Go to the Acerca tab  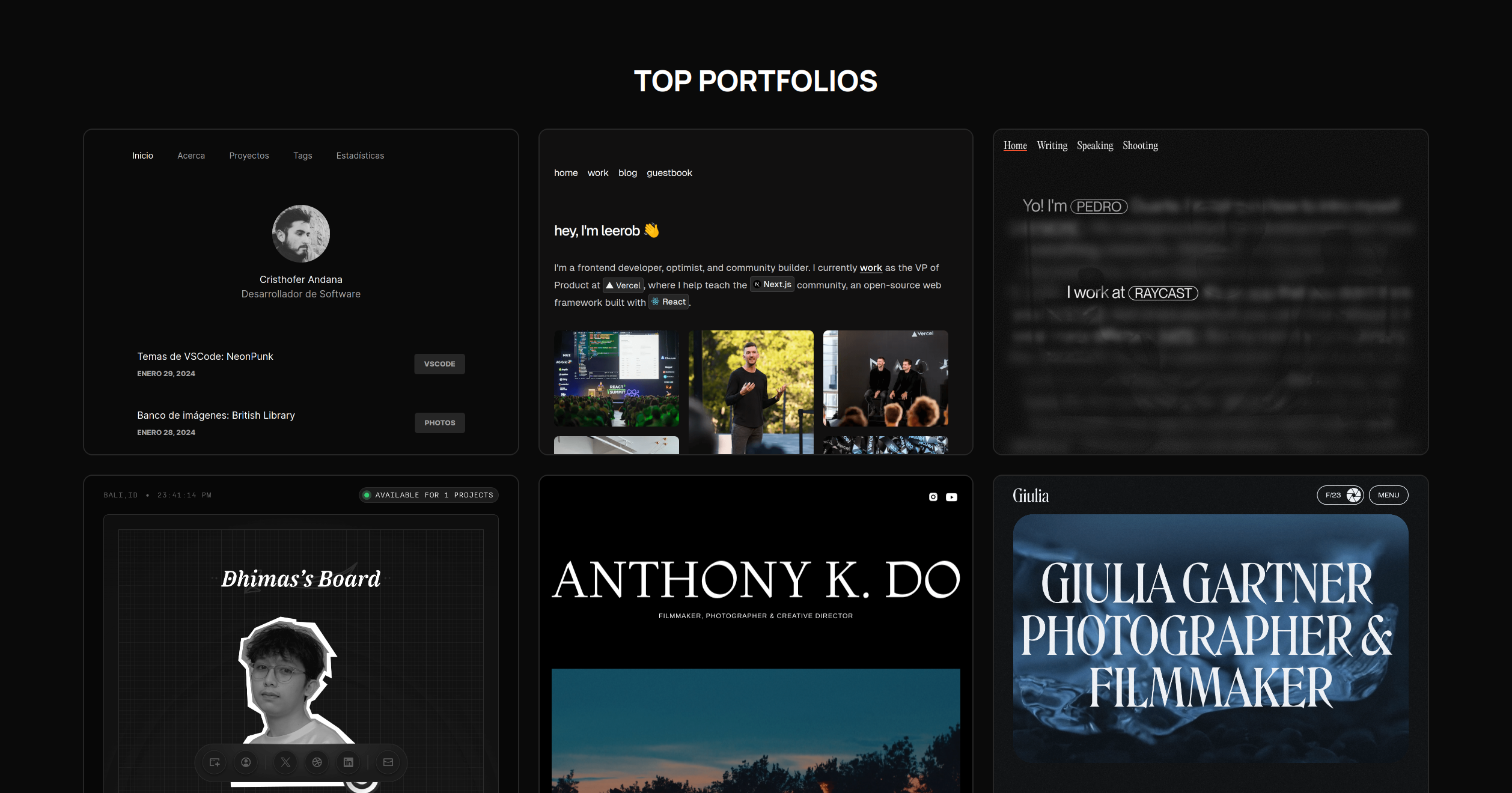pyautogui.click(x=191, y=156)
